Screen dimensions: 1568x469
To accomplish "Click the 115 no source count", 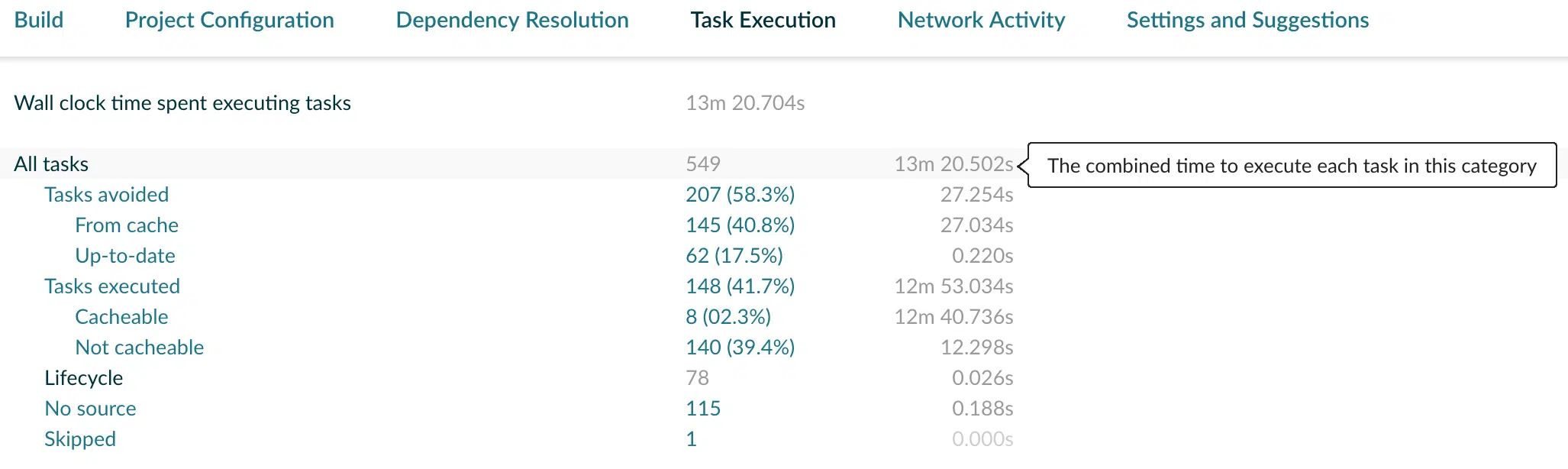I will point(703,409).
